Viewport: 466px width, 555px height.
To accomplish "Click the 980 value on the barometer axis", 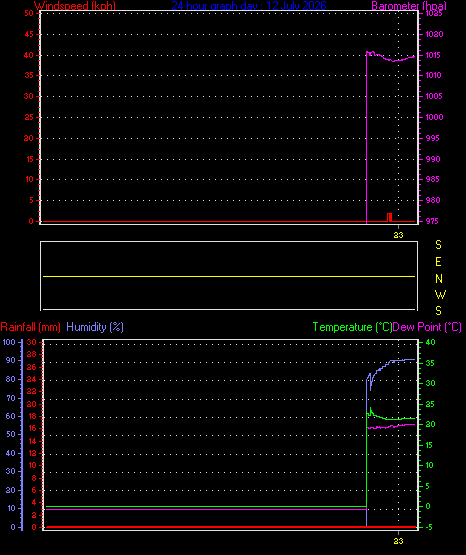I will (433, 200).
